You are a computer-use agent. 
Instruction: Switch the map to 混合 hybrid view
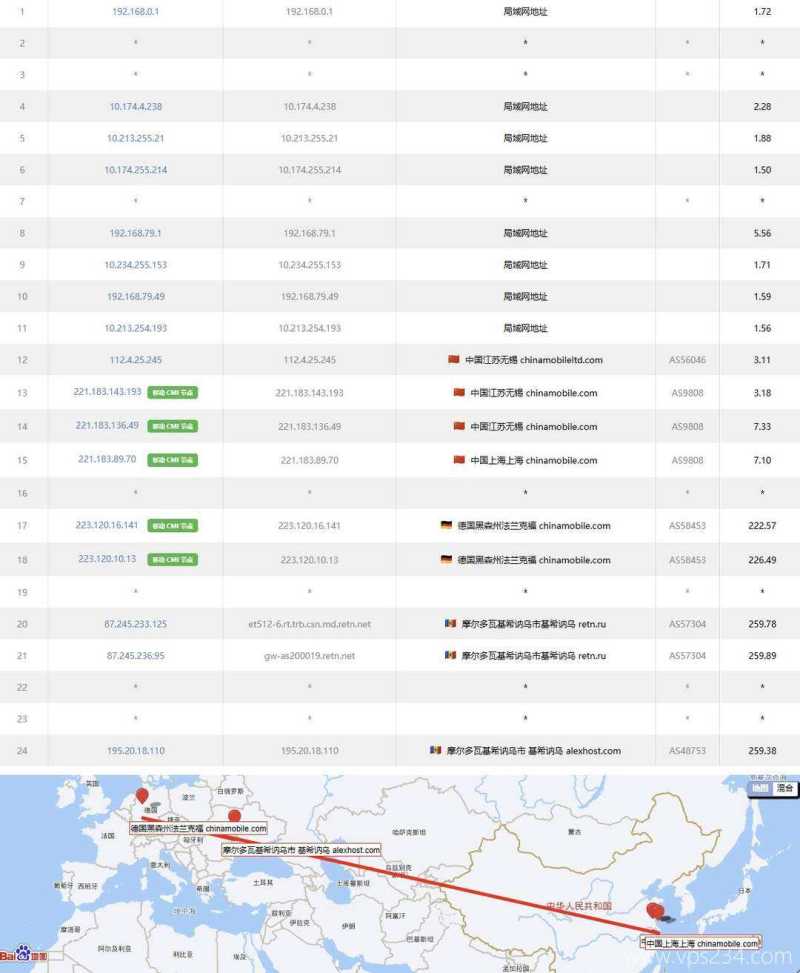tap(784, 788)
